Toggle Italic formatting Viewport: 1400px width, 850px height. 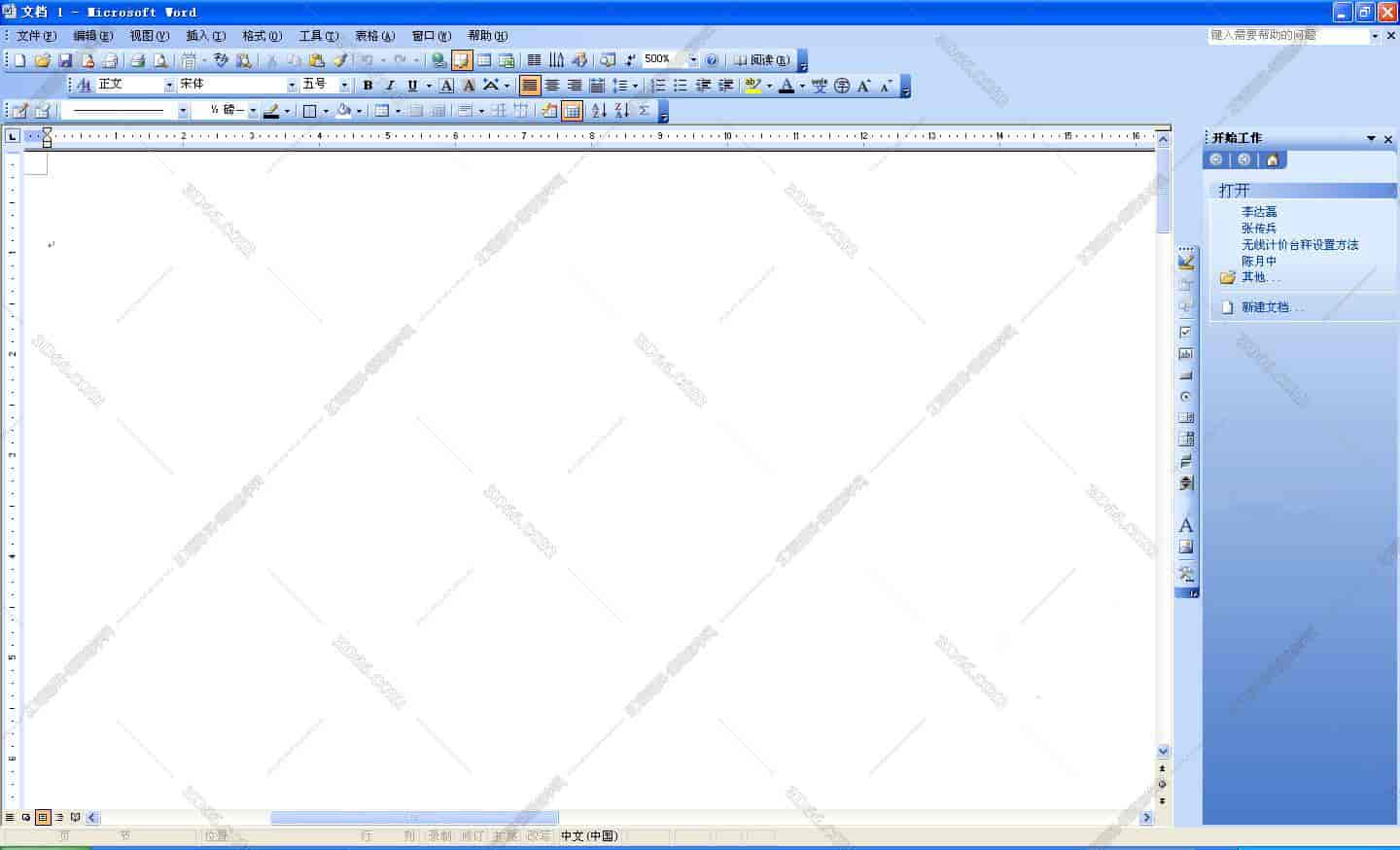point(390,86)
